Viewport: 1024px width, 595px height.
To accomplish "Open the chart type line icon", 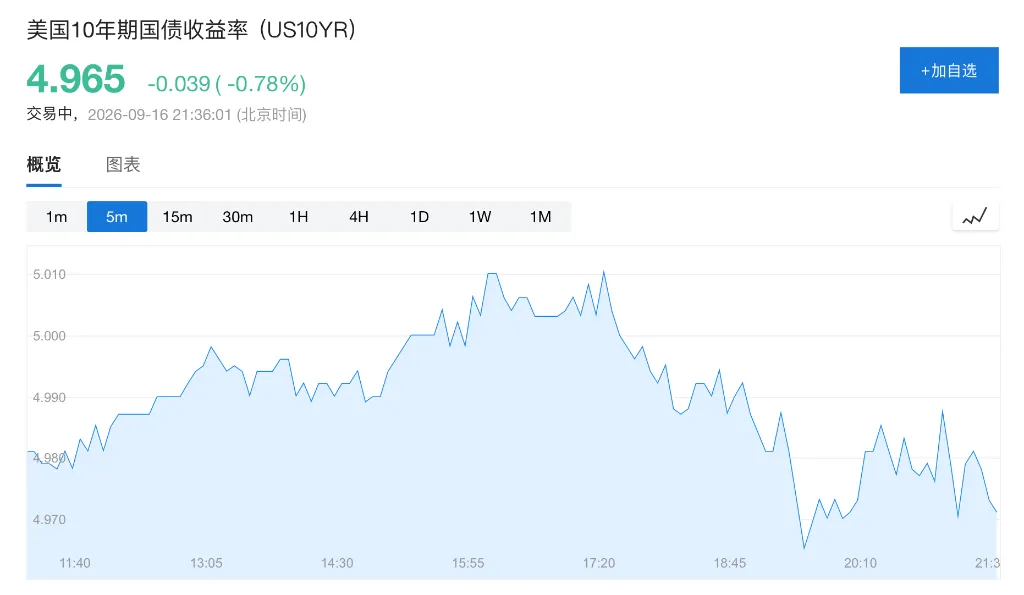I will click(975, 216).
